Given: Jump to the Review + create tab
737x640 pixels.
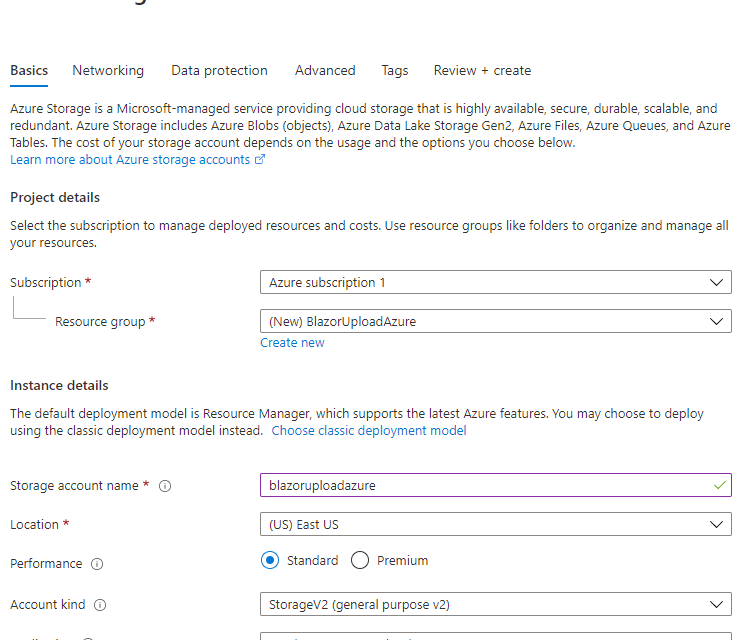Looking at the screenshot, I should [482, 71].
